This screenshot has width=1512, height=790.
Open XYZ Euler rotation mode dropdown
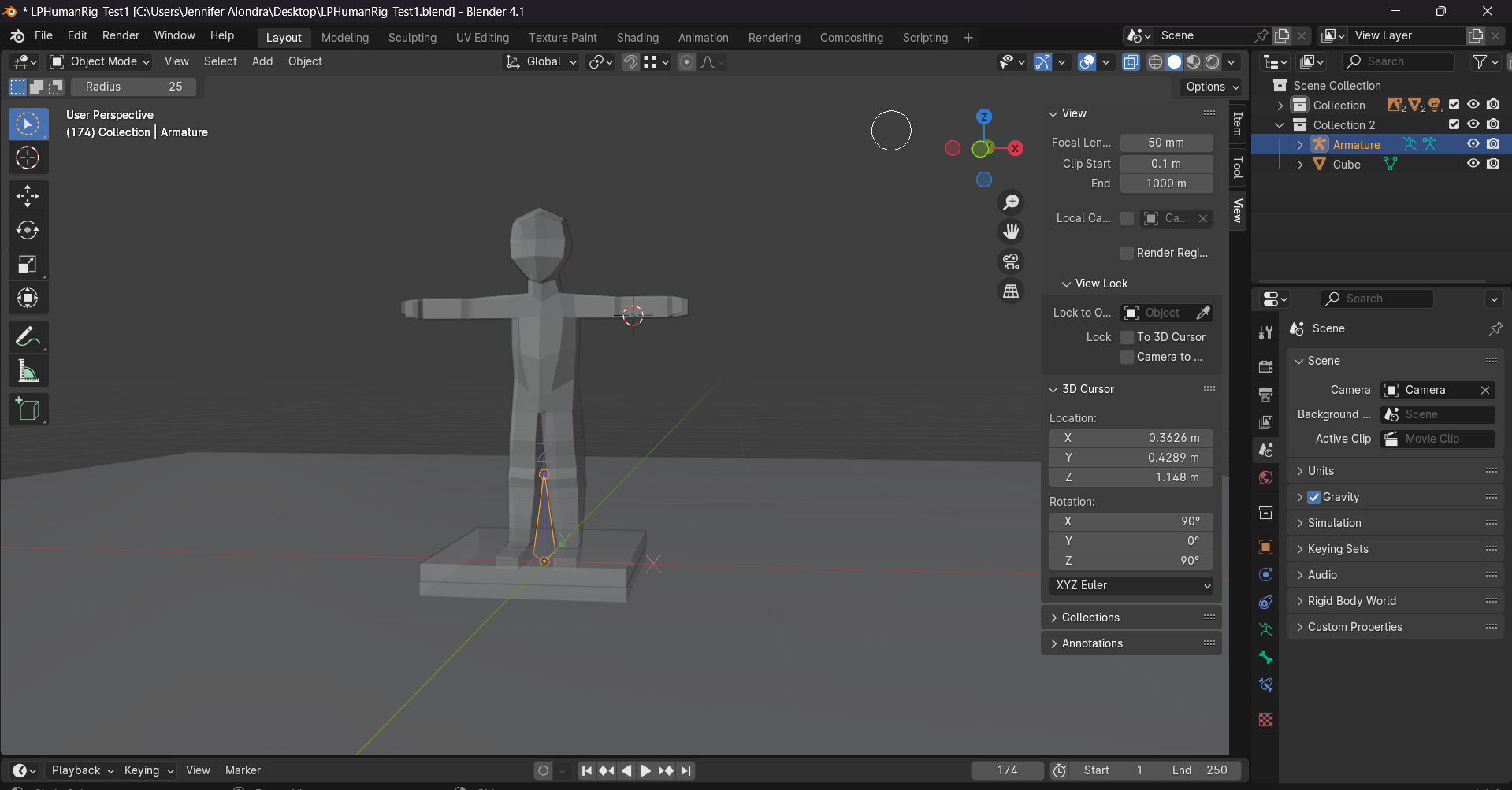[1131, 585]
